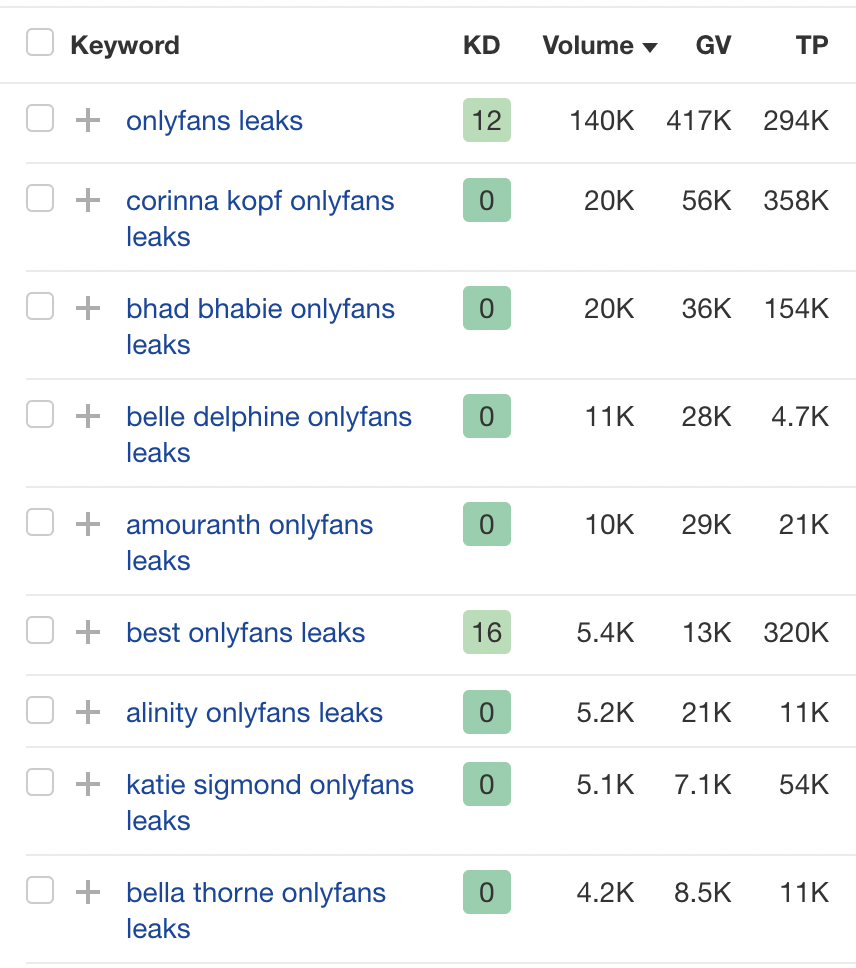Click the plus icon on the katie sigmond row

(x=88, y=785)
